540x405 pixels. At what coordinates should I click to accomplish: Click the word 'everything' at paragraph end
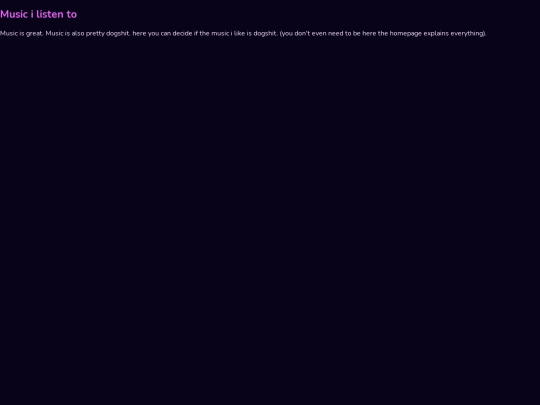(466, 34)
